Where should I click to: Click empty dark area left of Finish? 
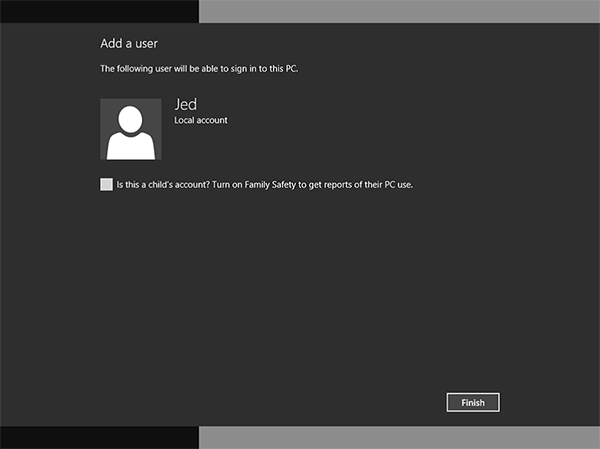300,402
